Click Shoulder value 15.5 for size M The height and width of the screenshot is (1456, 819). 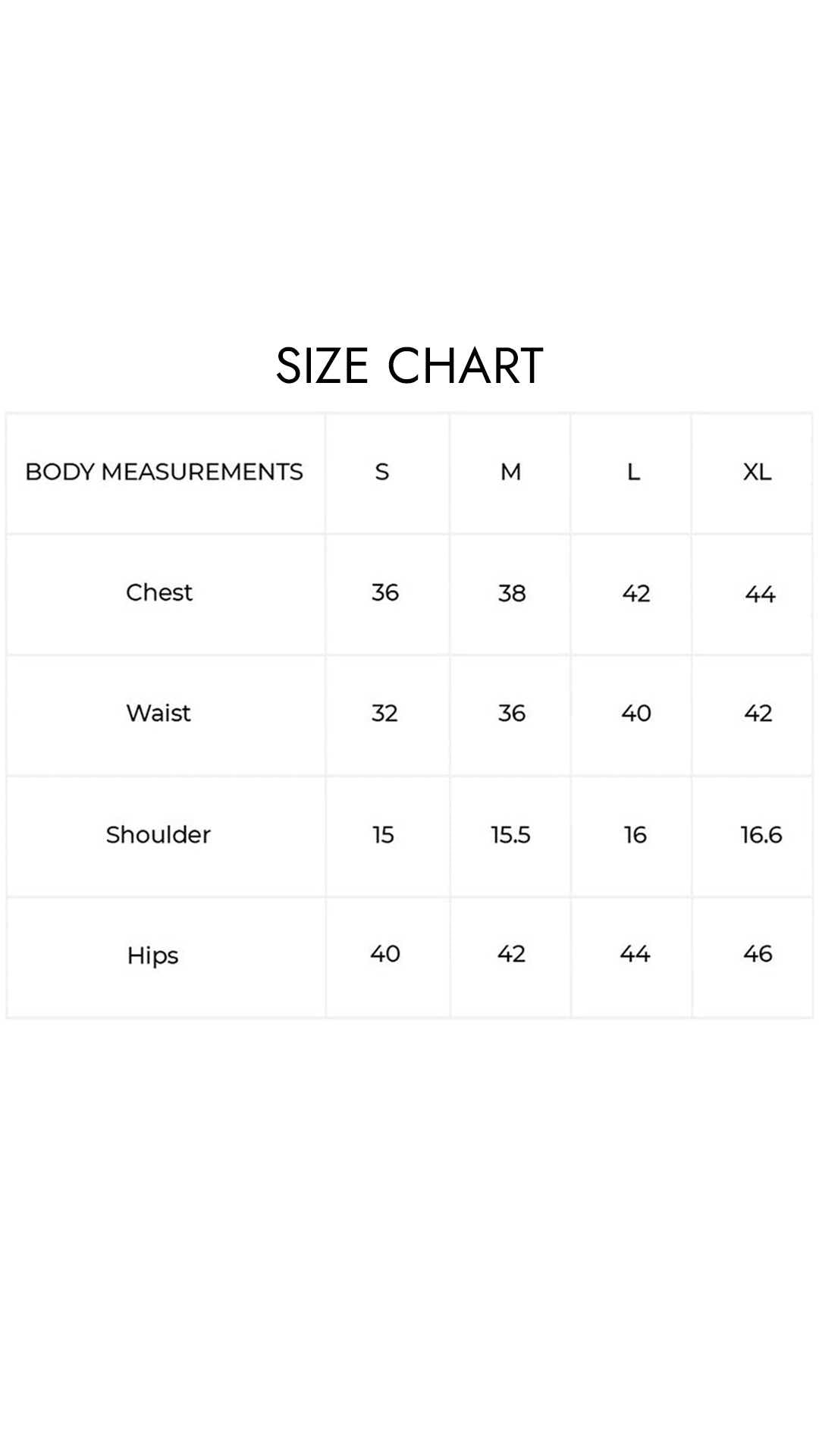(510, 835)
